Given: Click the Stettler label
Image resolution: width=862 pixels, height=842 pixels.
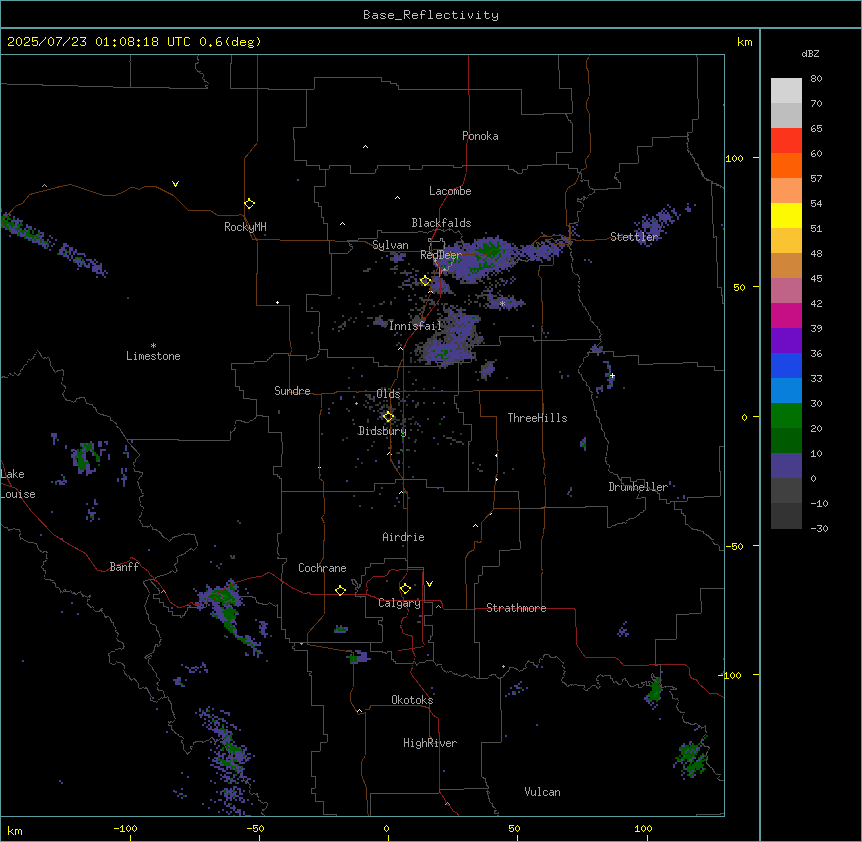Looking at the screenshot, I should coord(634,237).
